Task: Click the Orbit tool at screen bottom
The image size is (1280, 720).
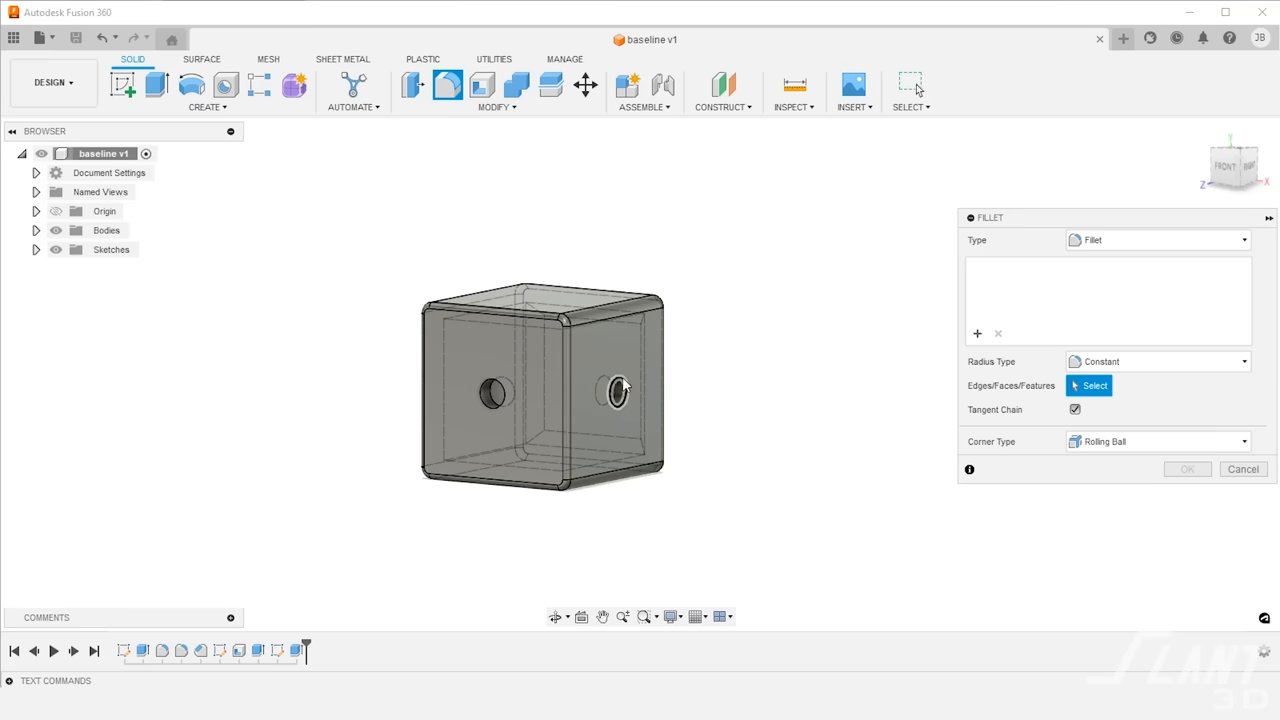Action: point(557,616)
